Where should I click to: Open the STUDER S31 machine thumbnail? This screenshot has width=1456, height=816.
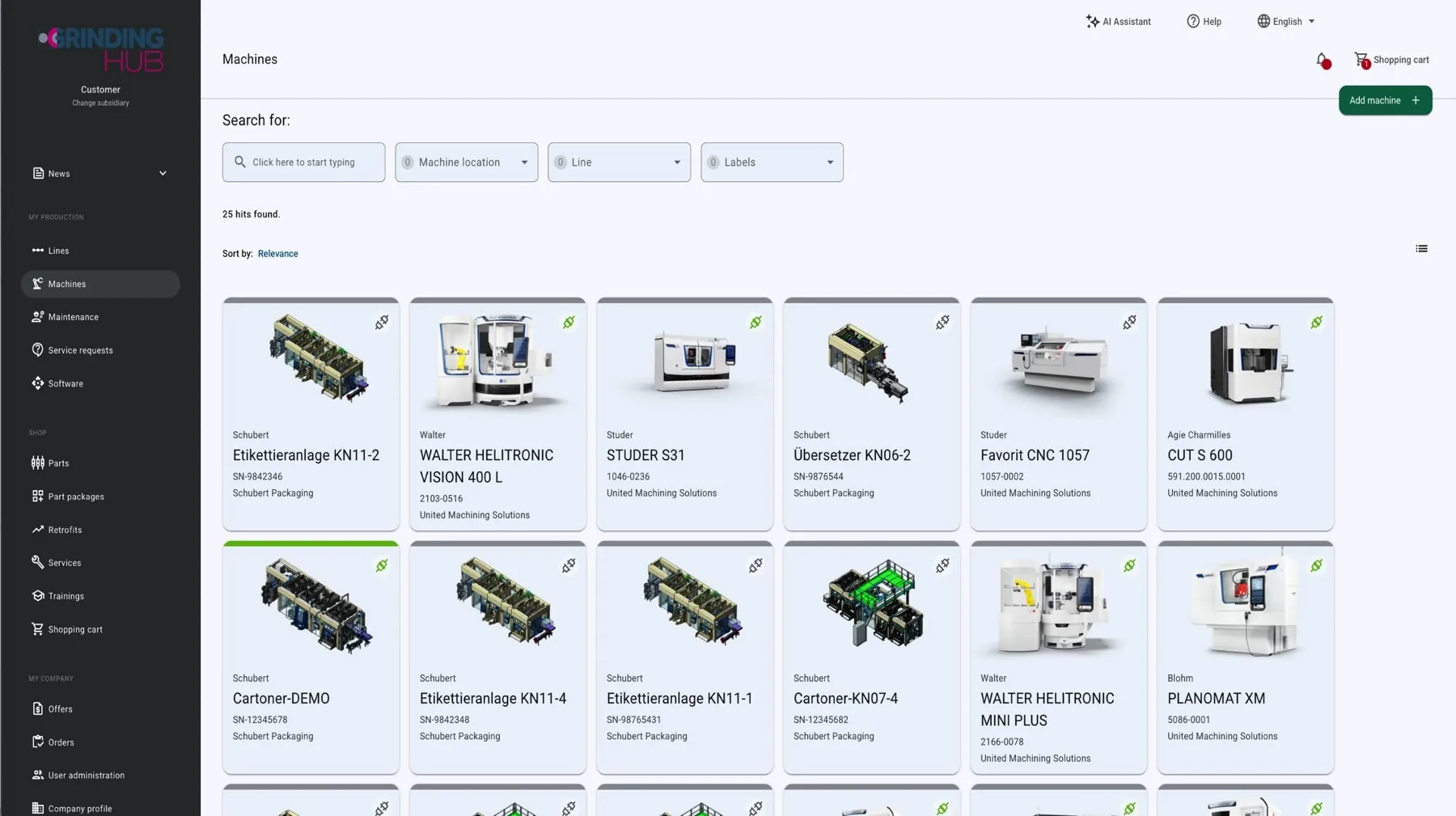694,362
